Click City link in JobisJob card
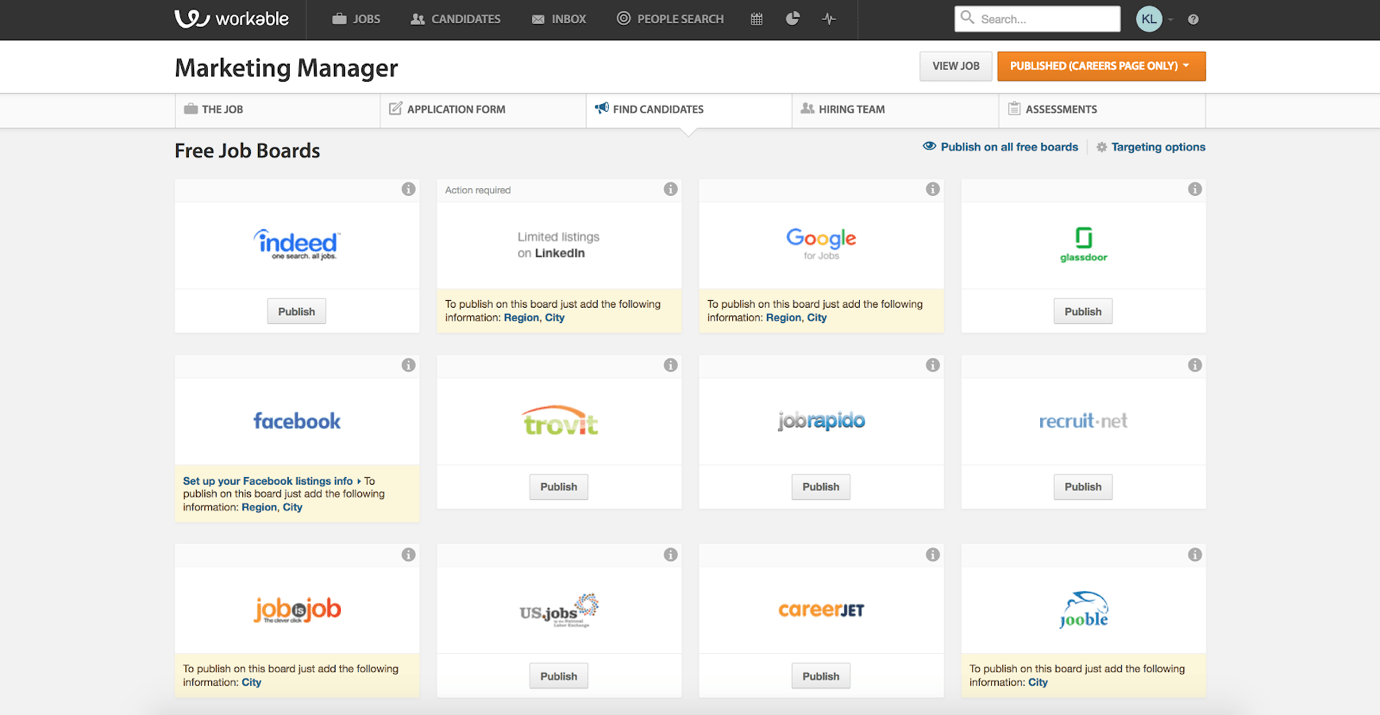The height and width of the screenshot is (715, 1380). click(251, 683)
